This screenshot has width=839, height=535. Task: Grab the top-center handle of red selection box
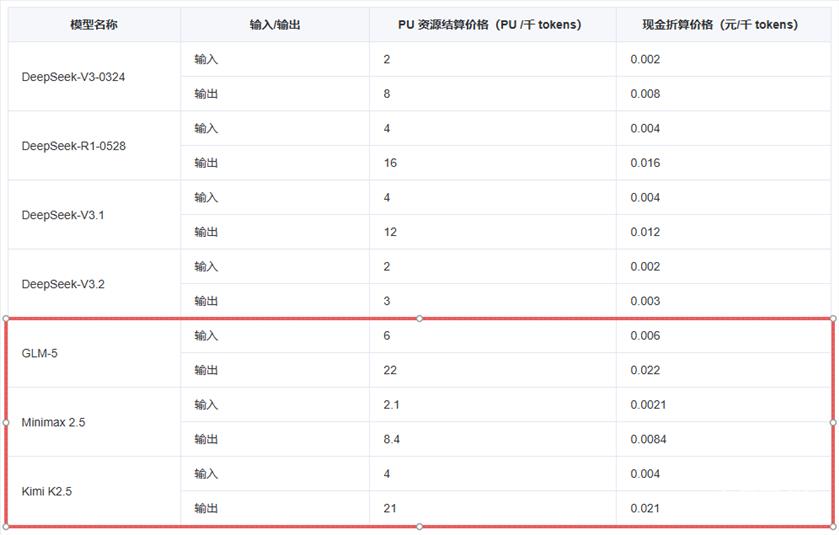pyautogui.click(x=419, y=318)
